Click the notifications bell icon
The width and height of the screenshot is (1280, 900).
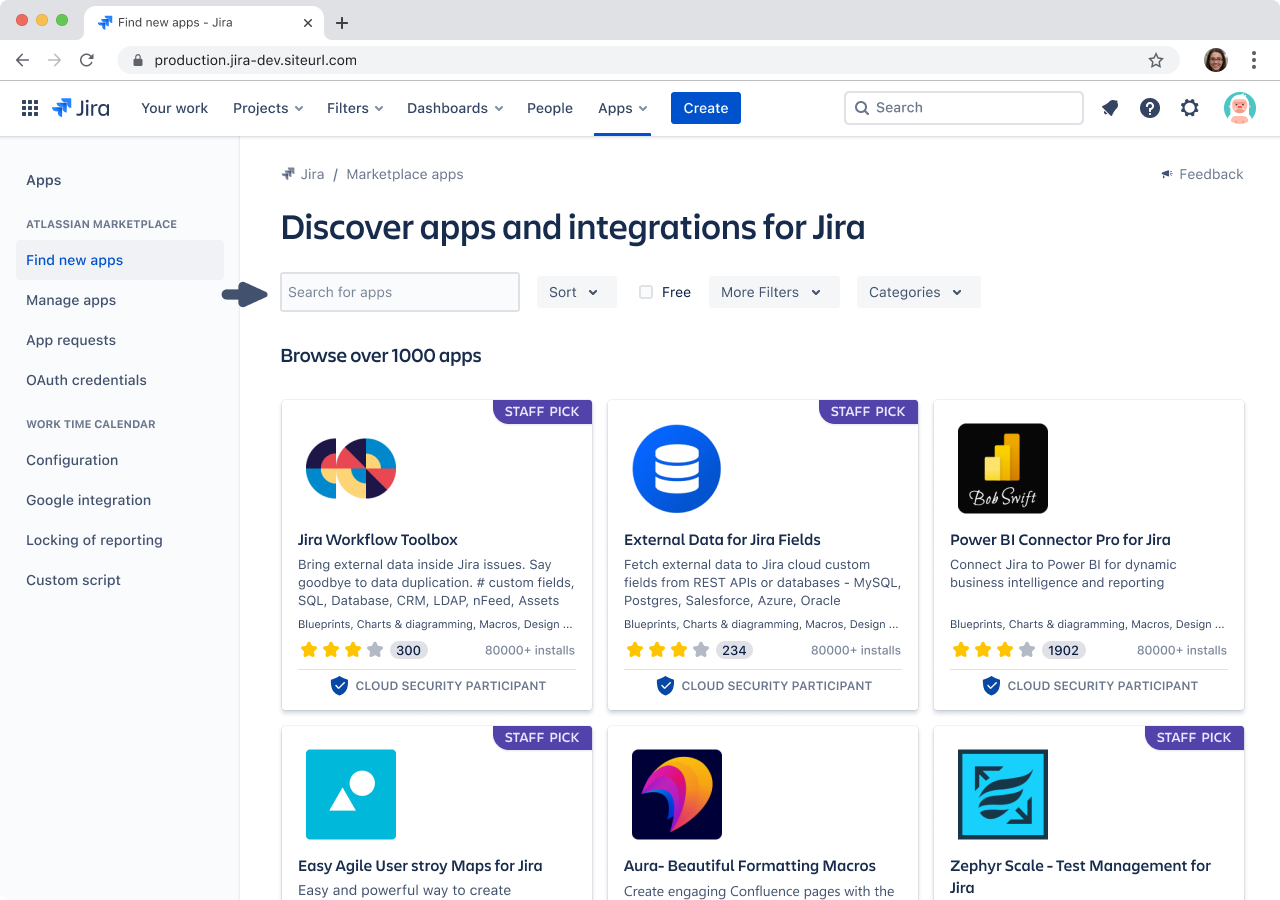[x=1109, y=107]
